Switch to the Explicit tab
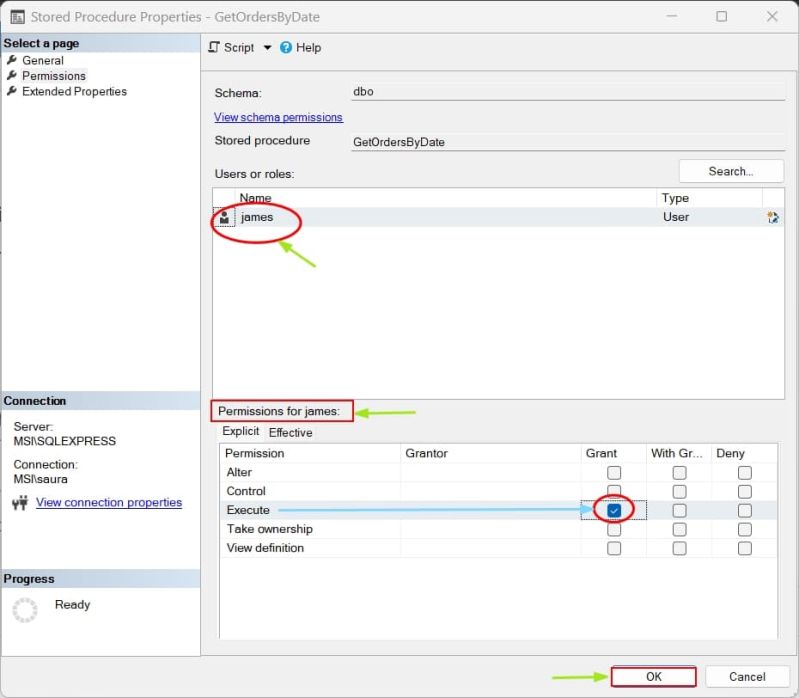 (x=241, y=431)
